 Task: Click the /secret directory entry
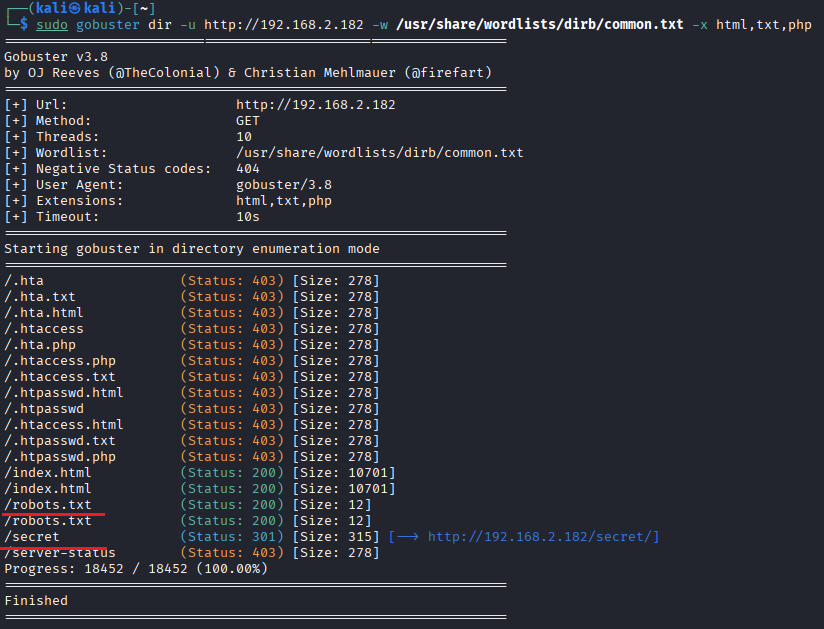pos(32,537)
